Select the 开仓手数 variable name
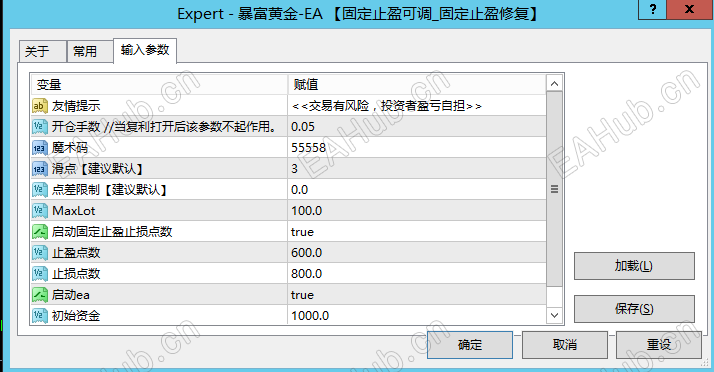 pyautogui.click(x=164, y=127)
